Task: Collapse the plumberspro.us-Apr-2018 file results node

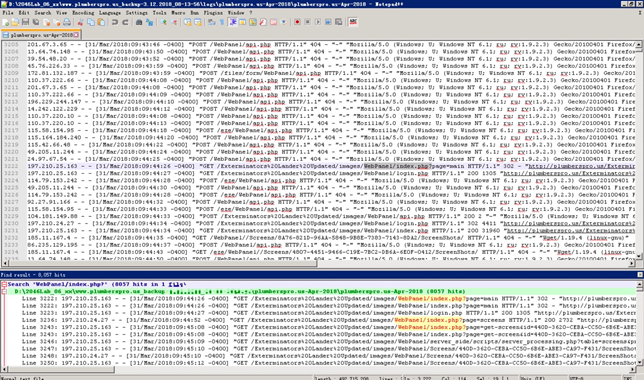Action: click(x=4, y=291)
